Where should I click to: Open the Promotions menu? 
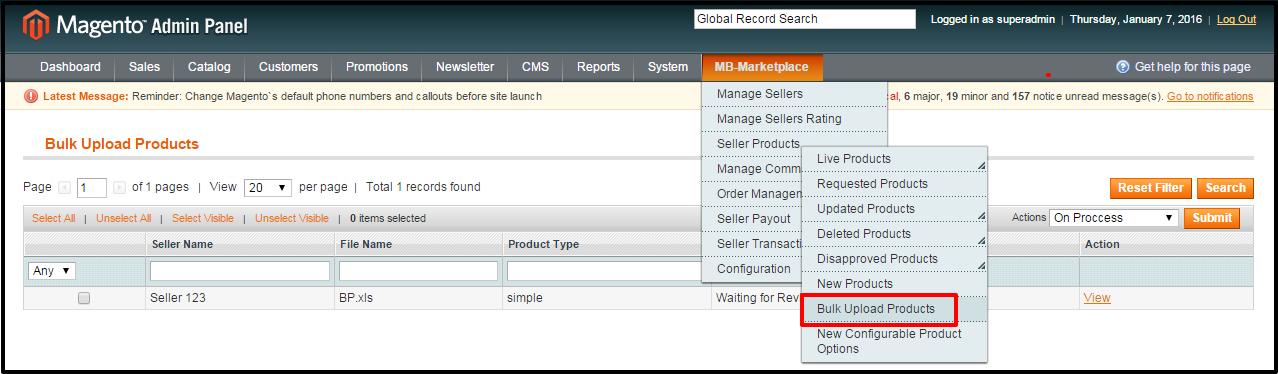(377, 67)
